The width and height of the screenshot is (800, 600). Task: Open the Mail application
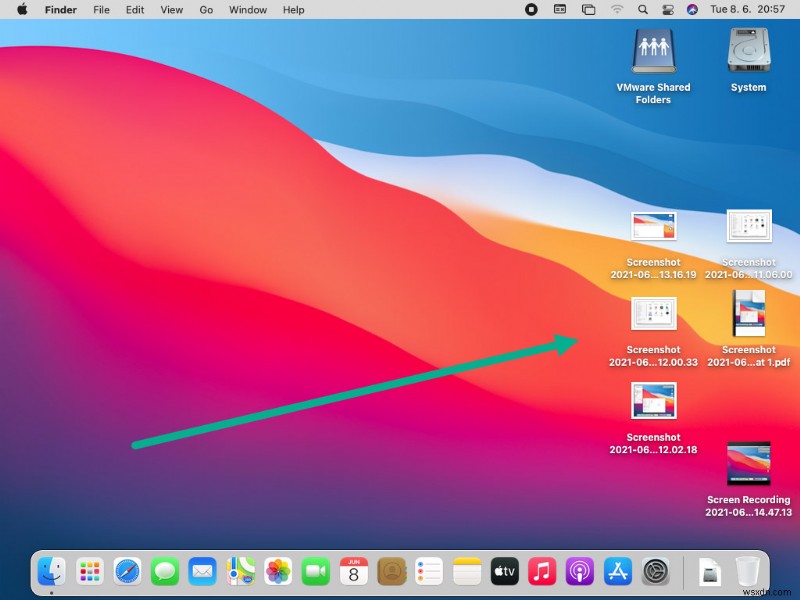click(201, 572)
